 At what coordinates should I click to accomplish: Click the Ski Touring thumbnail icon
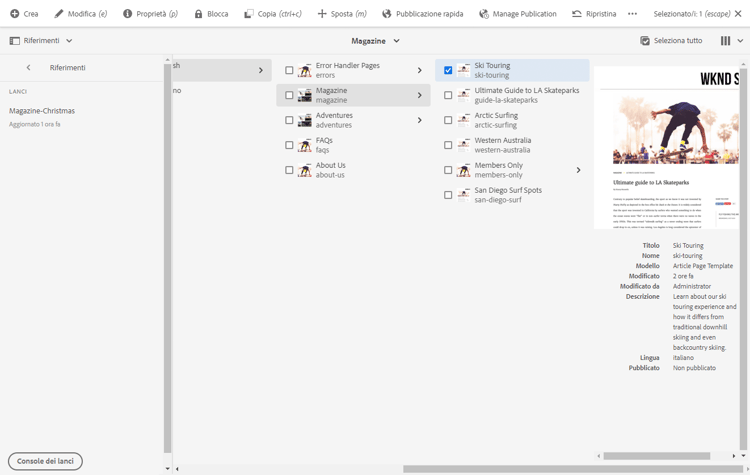463,70
